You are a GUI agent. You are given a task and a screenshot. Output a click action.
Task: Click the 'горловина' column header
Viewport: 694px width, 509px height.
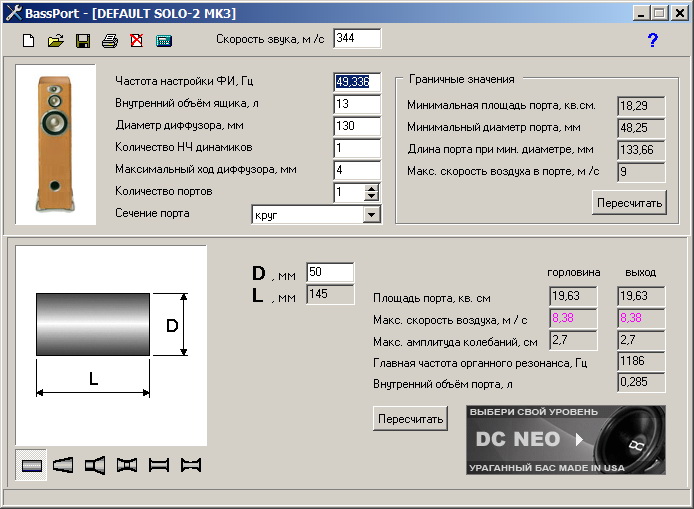574,273
